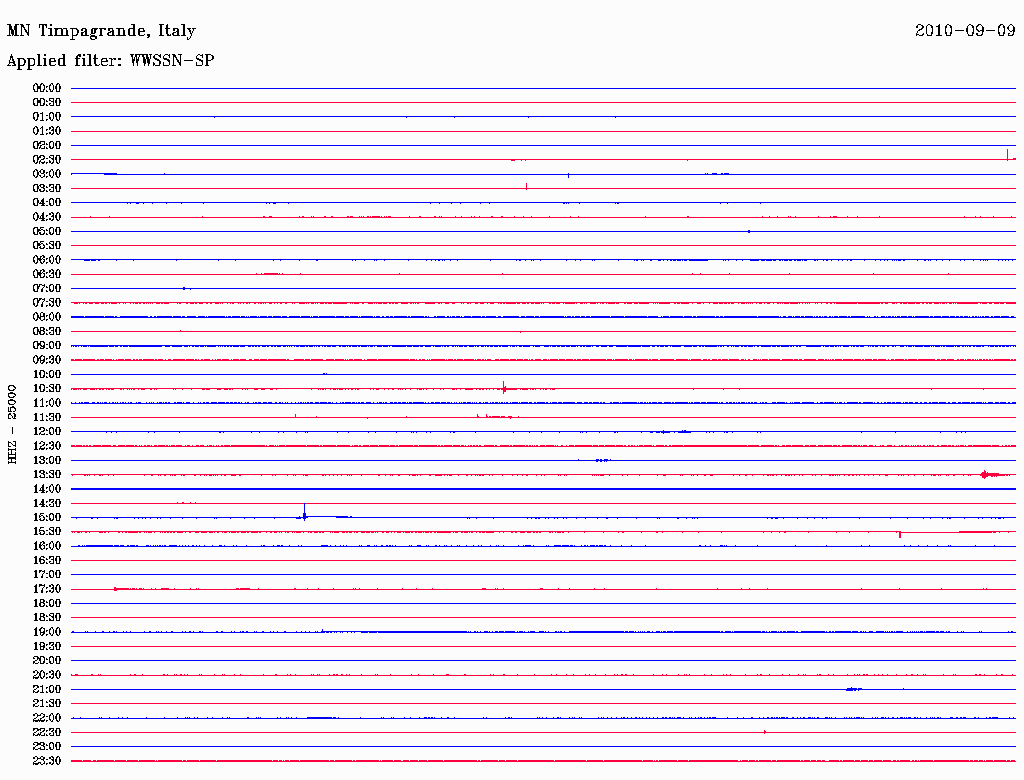Click the red spike ending the 02:30 trace
This screenshot has height=780, width=1024.
coord(1008,155)
